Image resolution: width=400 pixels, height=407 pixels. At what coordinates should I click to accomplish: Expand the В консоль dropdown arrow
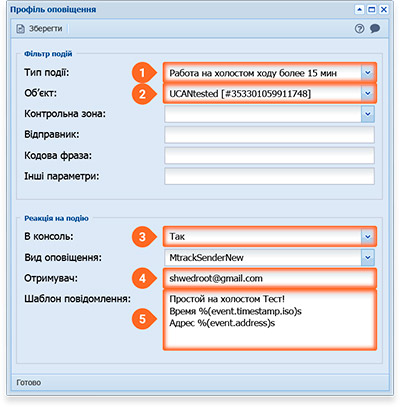[x=367, y=237]
